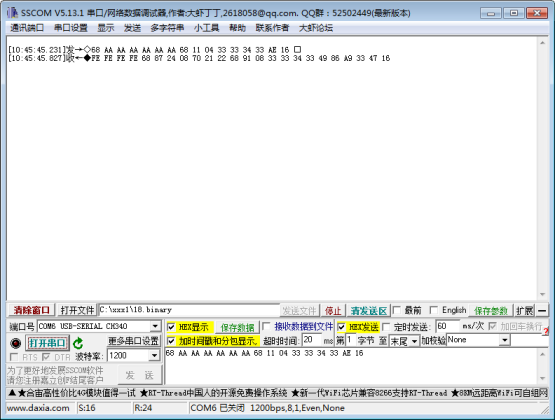Enable the 定时发送 checkbox

[387, 327]
